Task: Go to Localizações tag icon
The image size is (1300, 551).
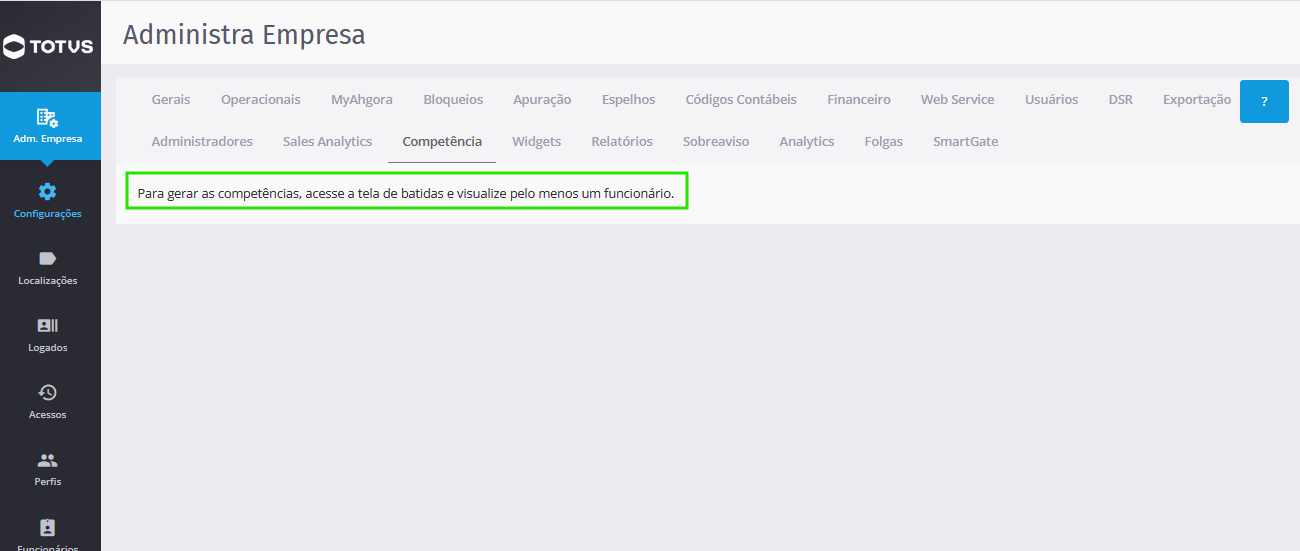Action: coord(48,259)
